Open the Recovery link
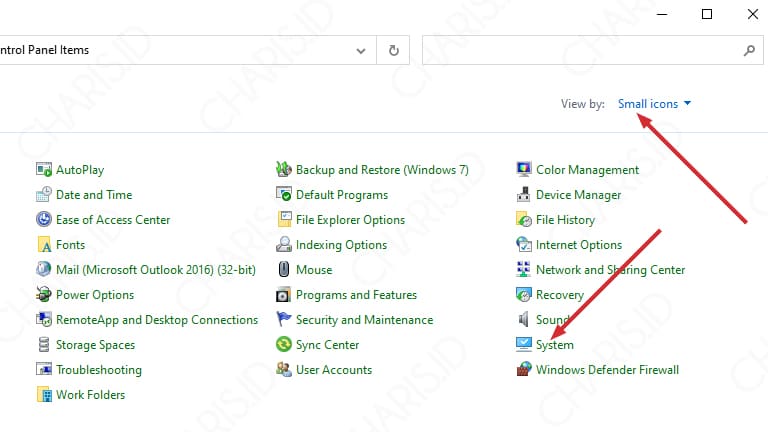The width and height of the screenshot is (768, 432). click(560, 295)
